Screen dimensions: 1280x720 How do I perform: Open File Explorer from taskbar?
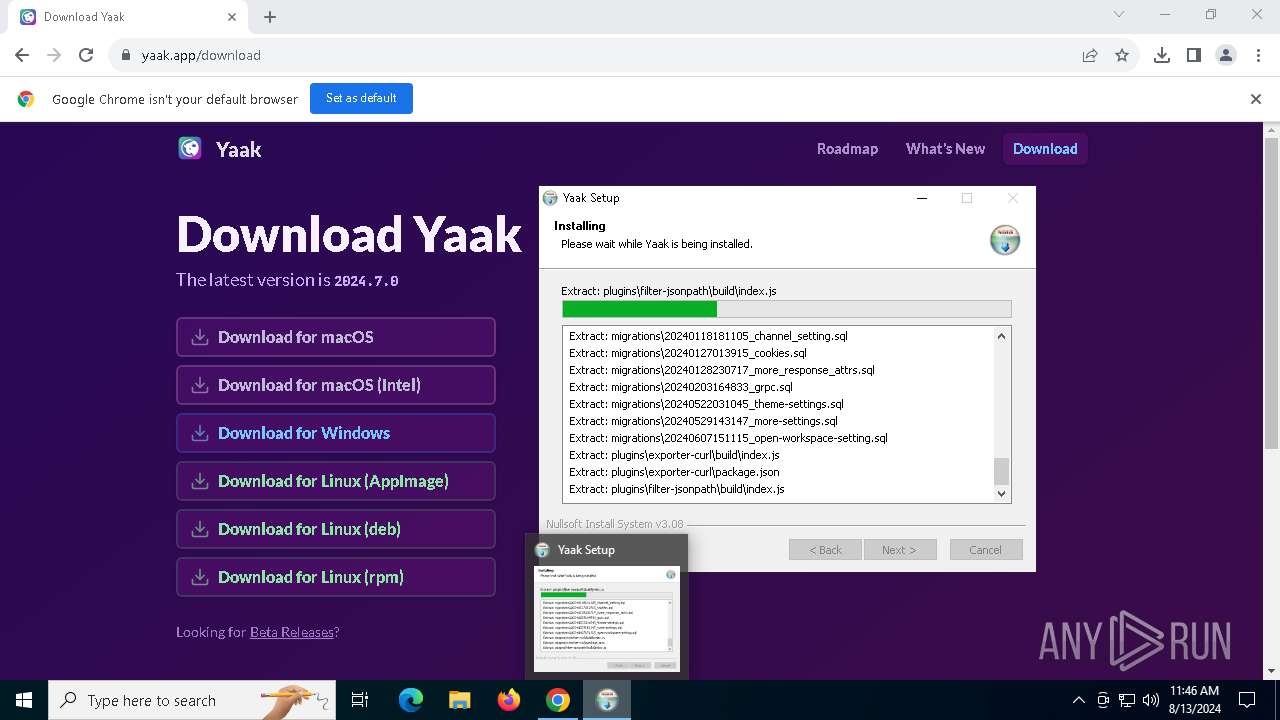click(459, 700)
